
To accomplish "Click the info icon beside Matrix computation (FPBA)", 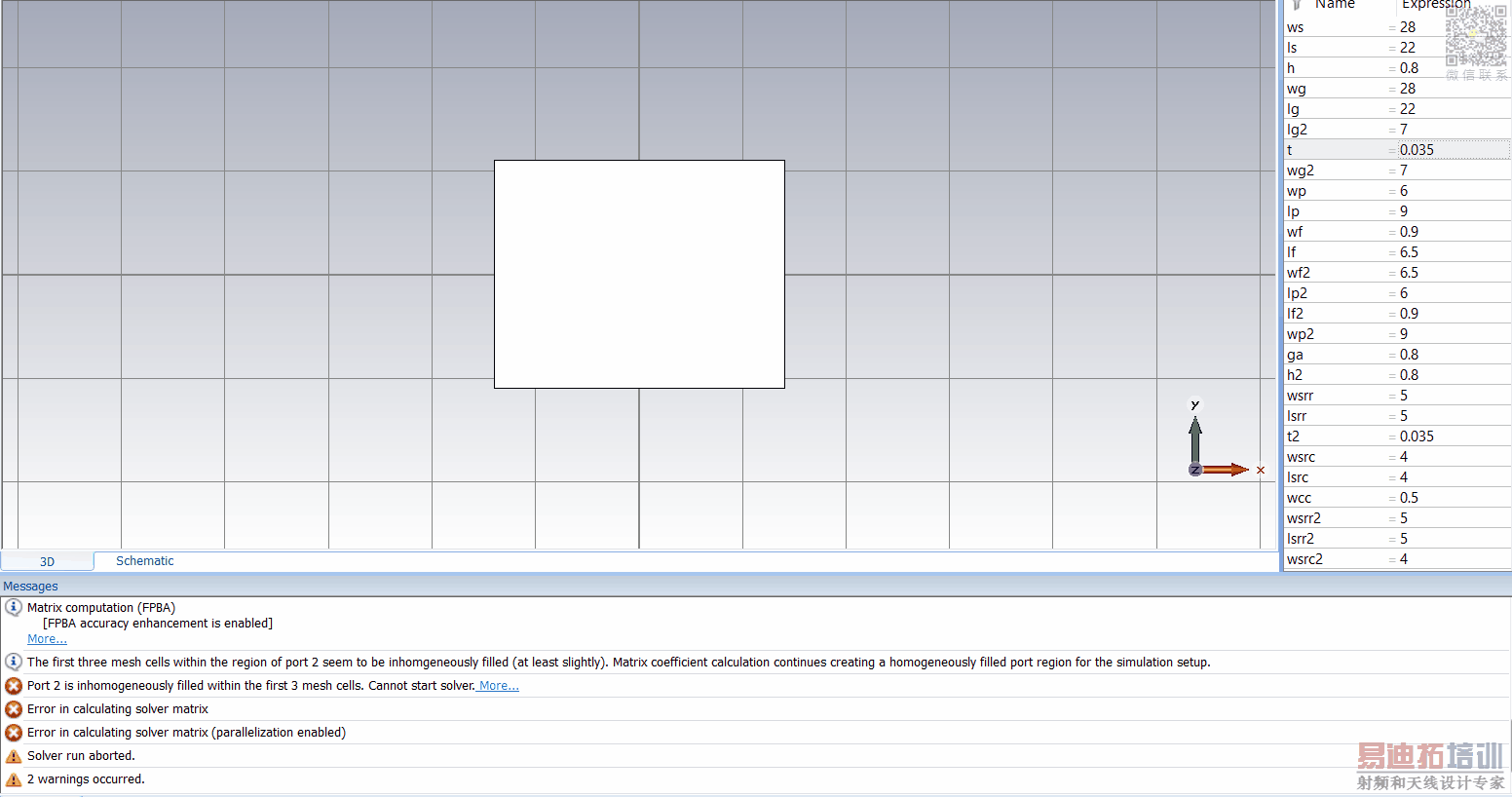I will pos(14,607).
